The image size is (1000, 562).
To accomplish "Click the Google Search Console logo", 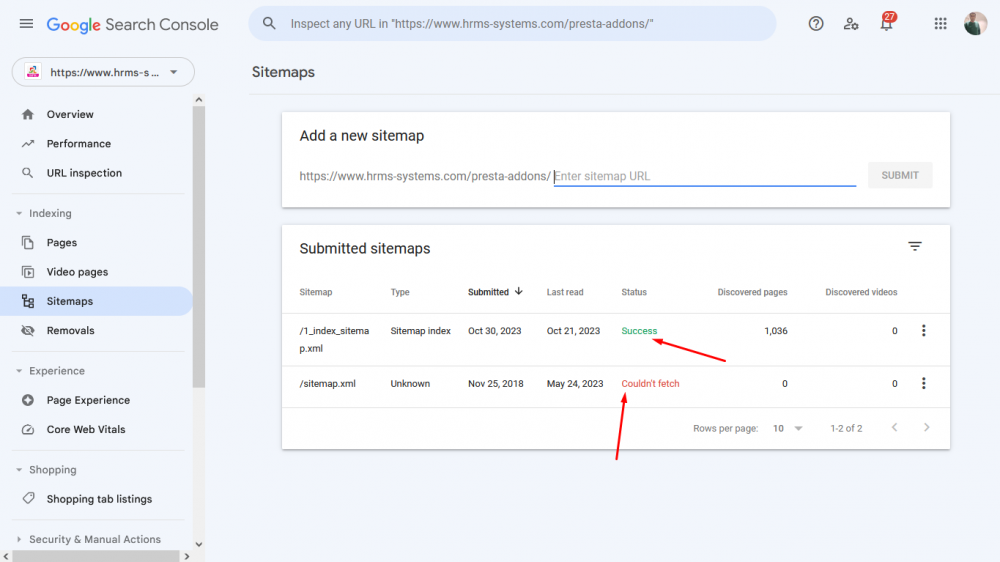I will point(133,24).
